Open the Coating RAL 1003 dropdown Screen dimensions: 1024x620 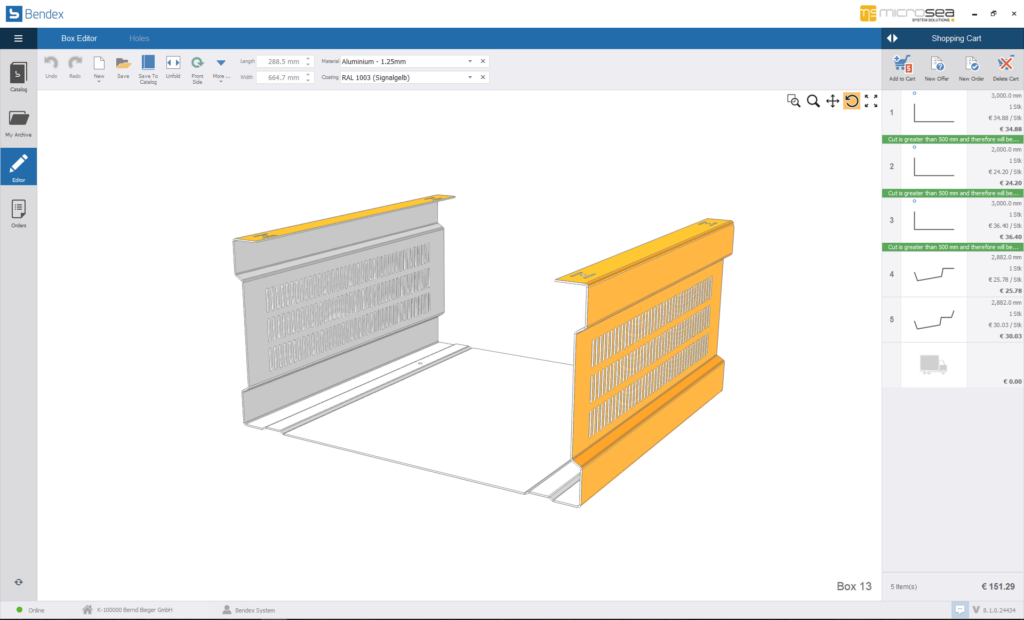click(470, 77)
